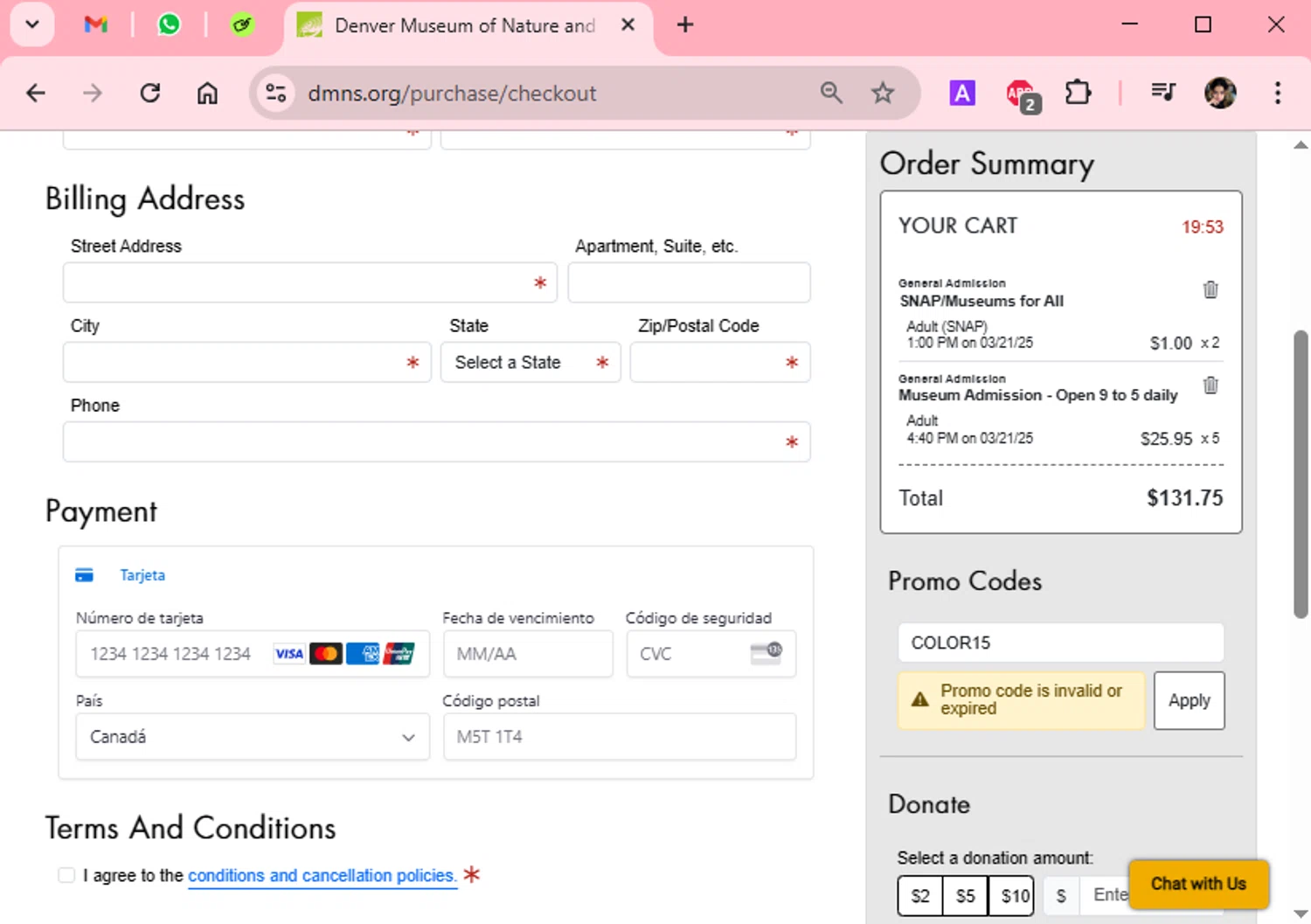Click the Número de tarjeta field
Viewport: 1311px width, 924px height.
(253, 654)
